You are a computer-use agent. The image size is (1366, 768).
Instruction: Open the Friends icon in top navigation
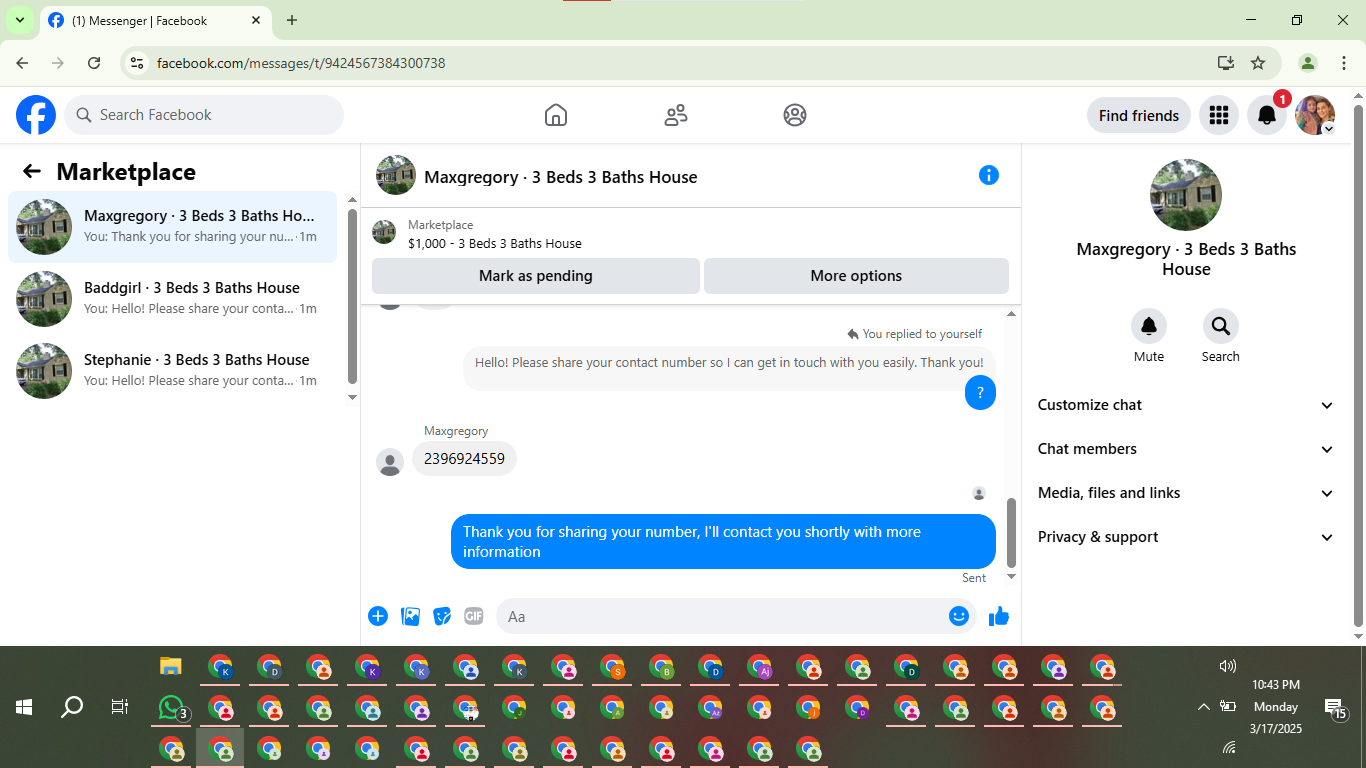[x=676, y=115]
